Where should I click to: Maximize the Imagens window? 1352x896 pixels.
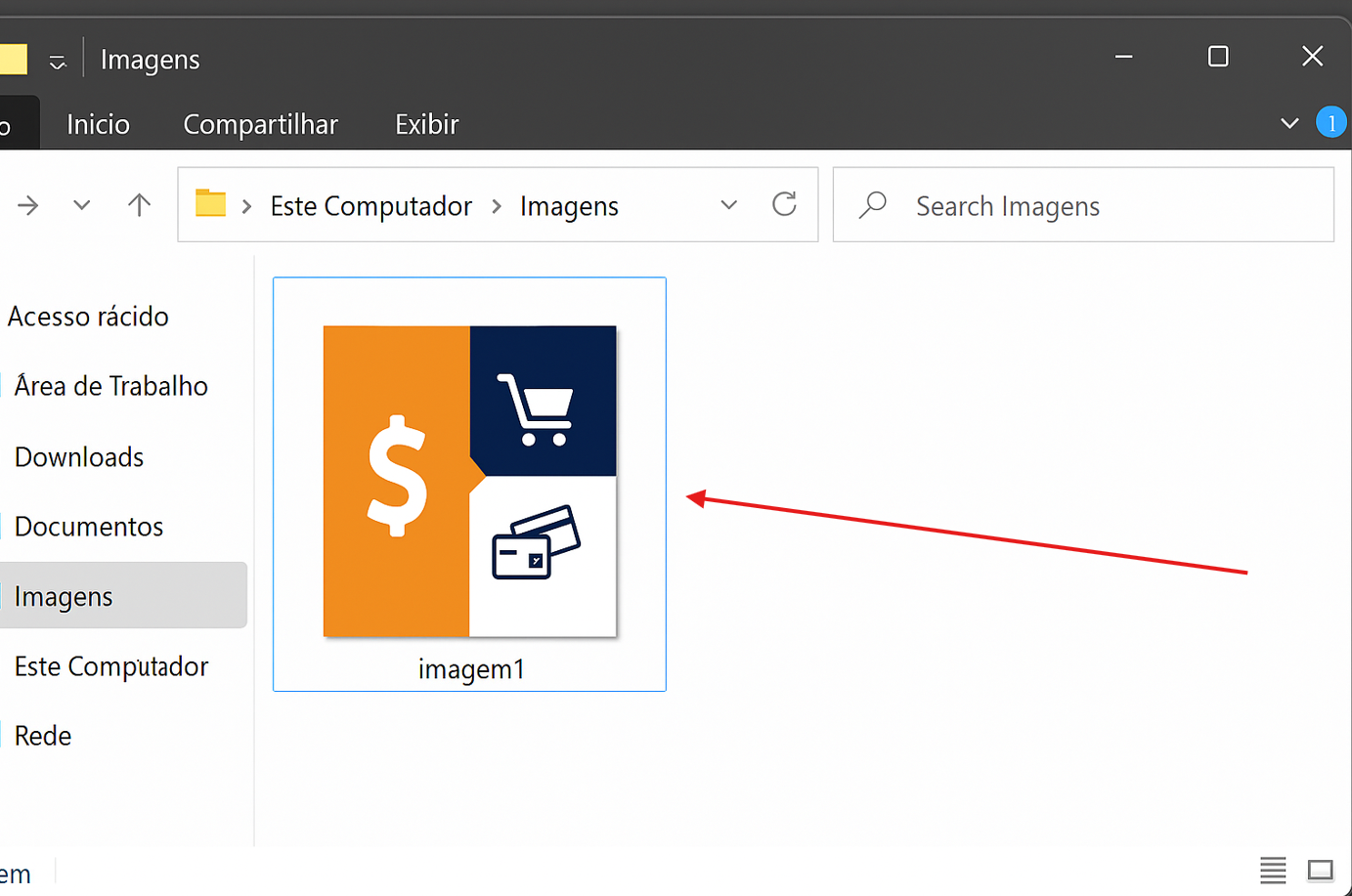click(x=1218, y=57)
